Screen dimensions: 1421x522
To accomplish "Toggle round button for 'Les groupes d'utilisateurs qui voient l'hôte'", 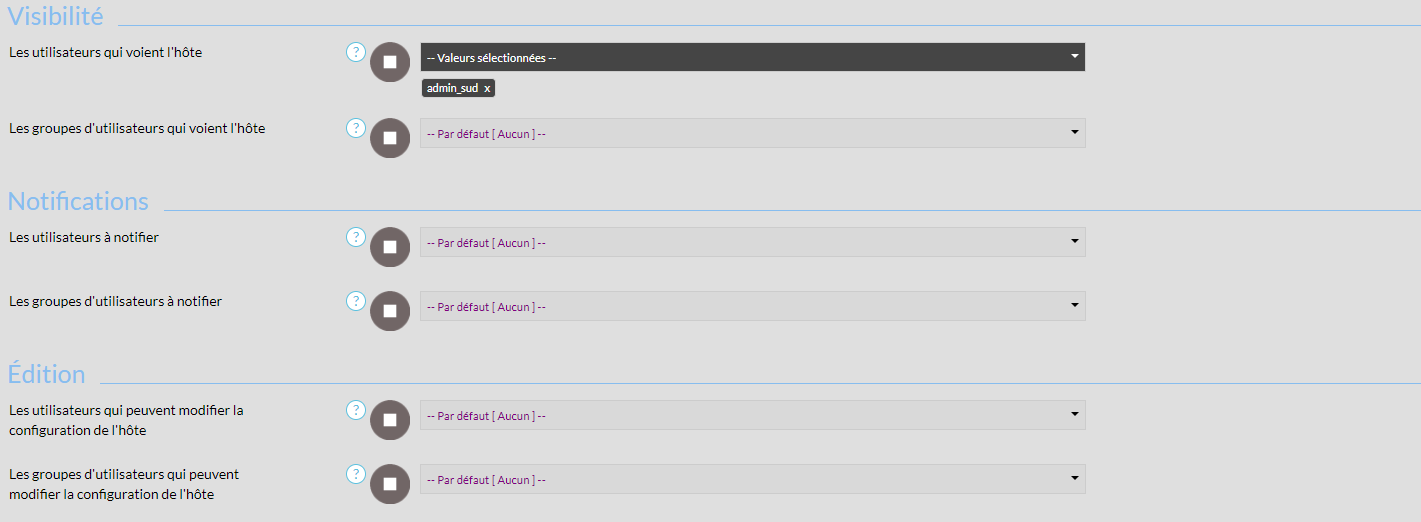I will (390, 138).
